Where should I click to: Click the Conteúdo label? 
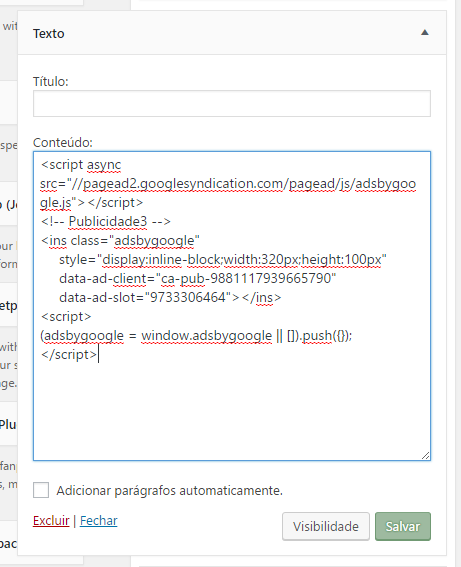point(63,142)
